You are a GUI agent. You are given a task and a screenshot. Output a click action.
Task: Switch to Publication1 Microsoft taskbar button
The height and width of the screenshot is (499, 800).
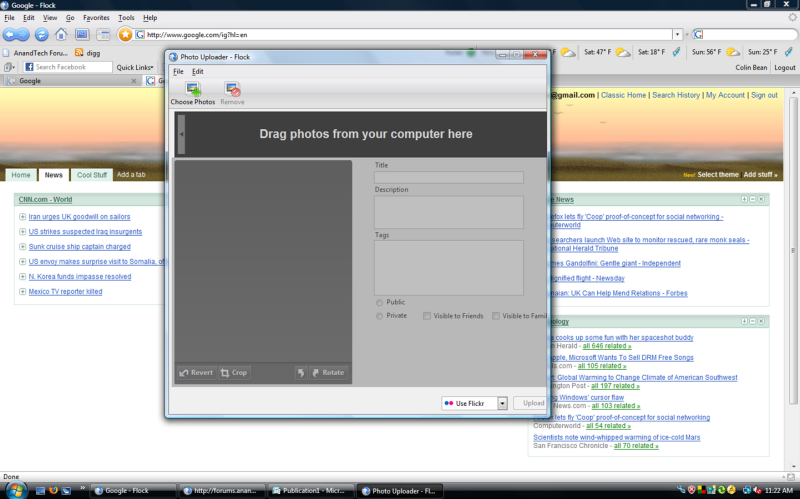311,490
